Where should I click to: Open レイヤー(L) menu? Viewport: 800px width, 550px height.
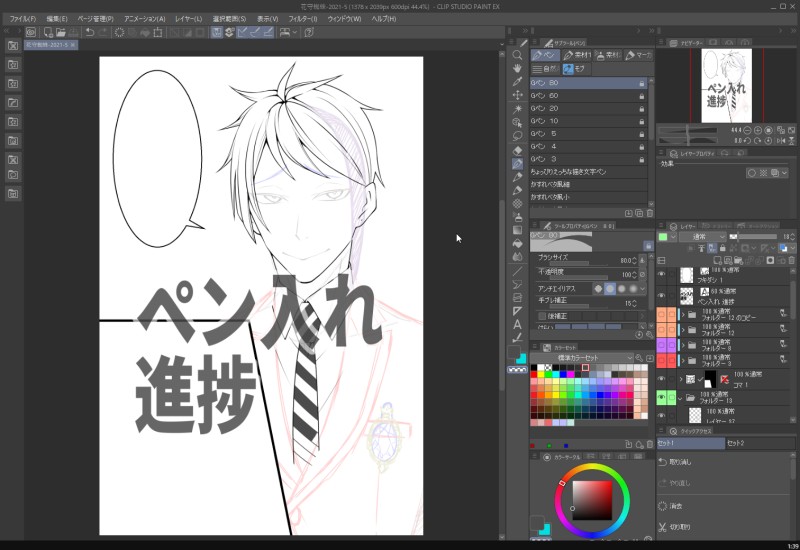[x=189, y=19]
